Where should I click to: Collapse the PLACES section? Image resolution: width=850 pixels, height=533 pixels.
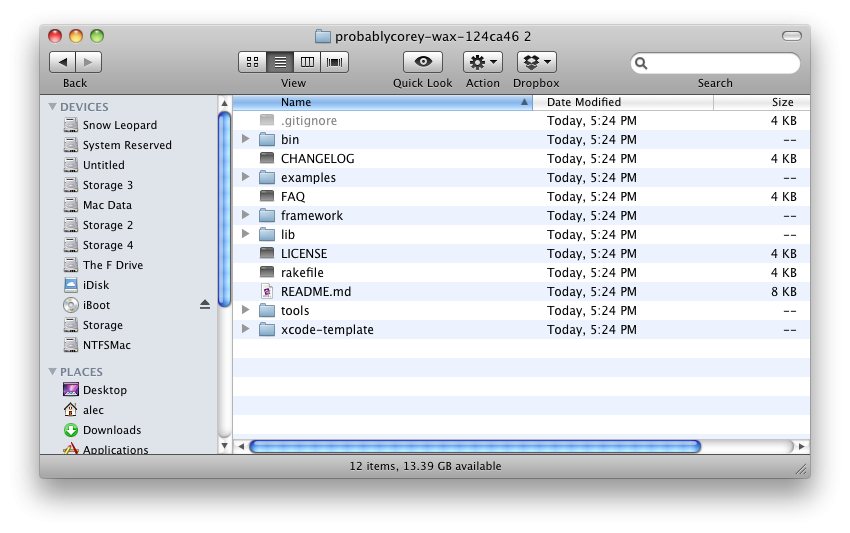pyautogui.click(x=53, y=371)
